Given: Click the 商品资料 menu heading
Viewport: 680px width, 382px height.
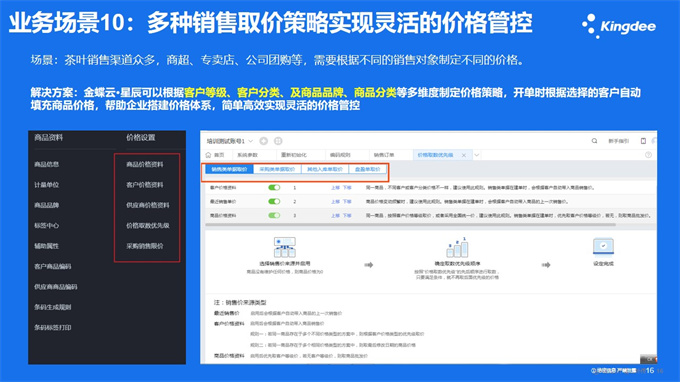Looking at the screenshot, I should [49, 137].
